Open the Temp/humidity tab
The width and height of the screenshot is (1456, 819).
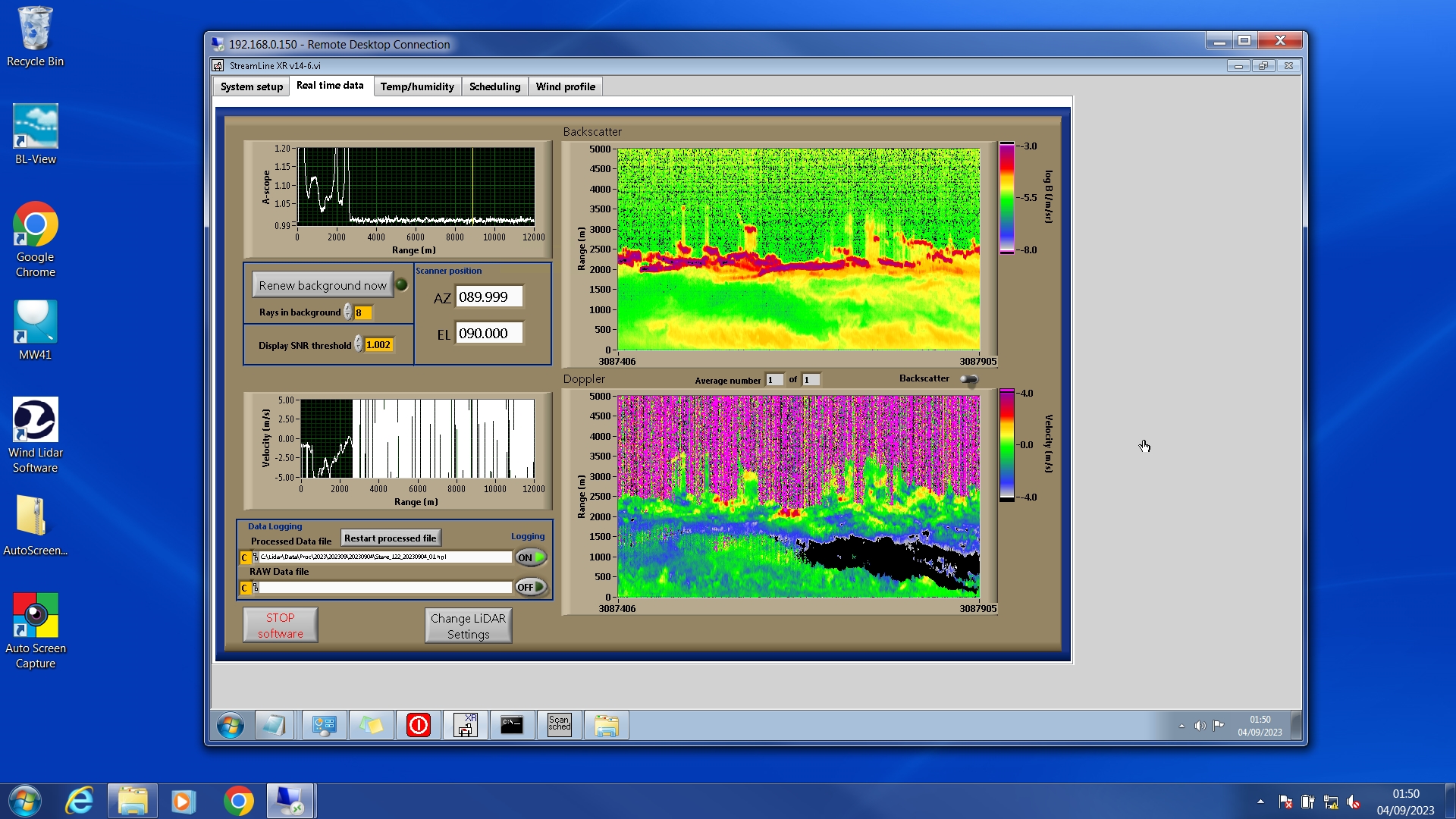[417, 86]
